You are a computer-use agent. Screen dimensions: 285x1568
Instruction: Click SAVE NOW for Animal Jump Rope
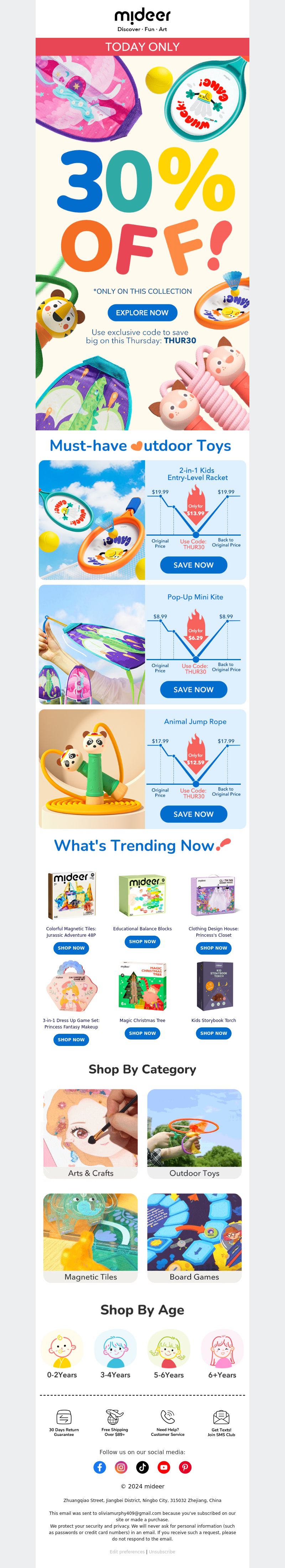click(193, 814)
